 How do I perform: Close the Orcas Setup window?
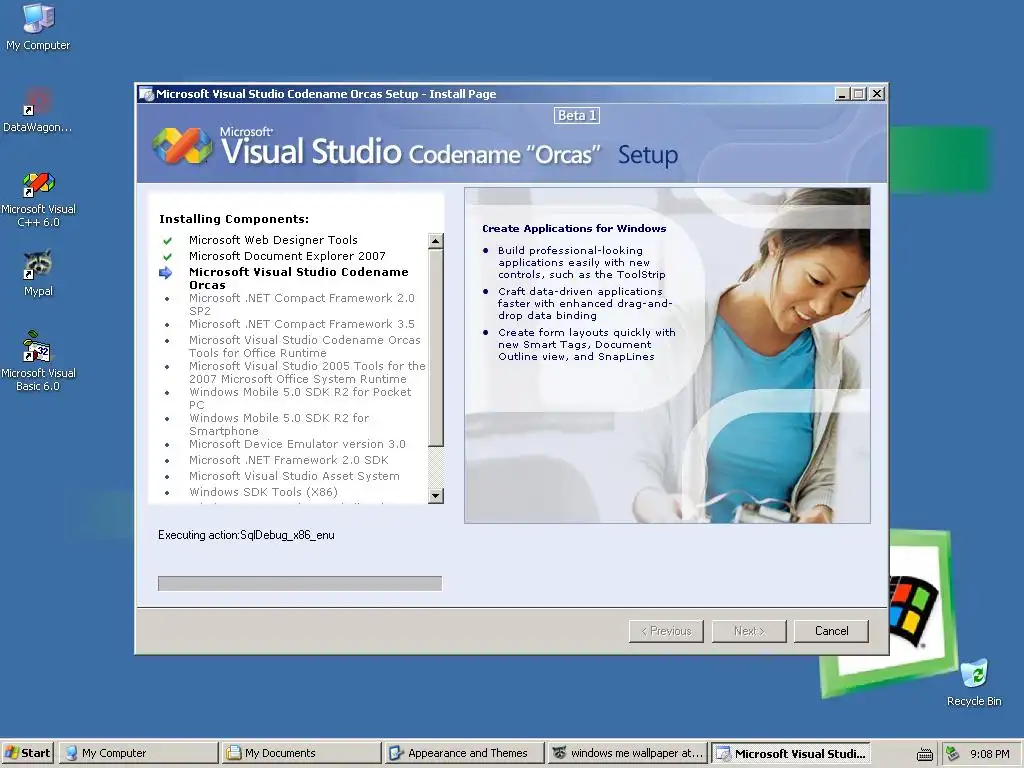coord(877,94)
